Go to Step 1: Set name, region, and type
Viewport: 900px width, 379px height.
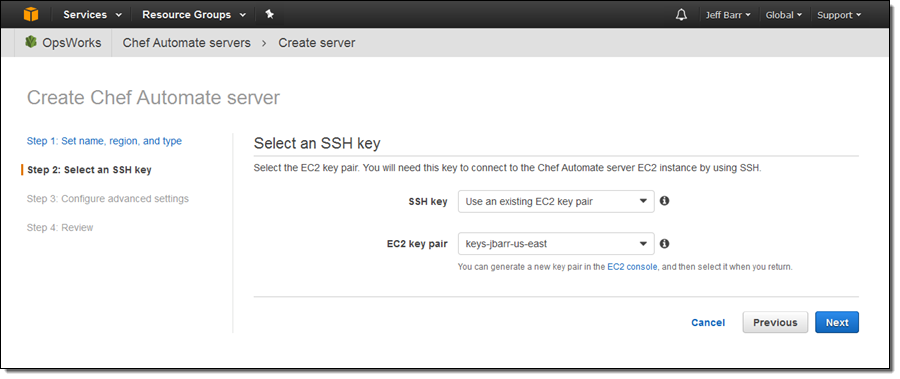tap(104, 141)
